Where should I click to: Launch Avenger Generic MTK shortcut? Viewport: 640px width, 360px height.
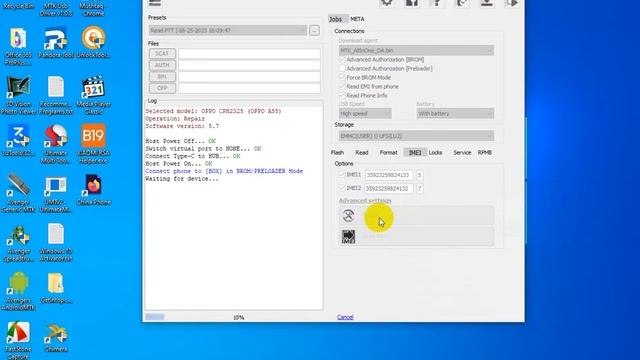point(18,193)
